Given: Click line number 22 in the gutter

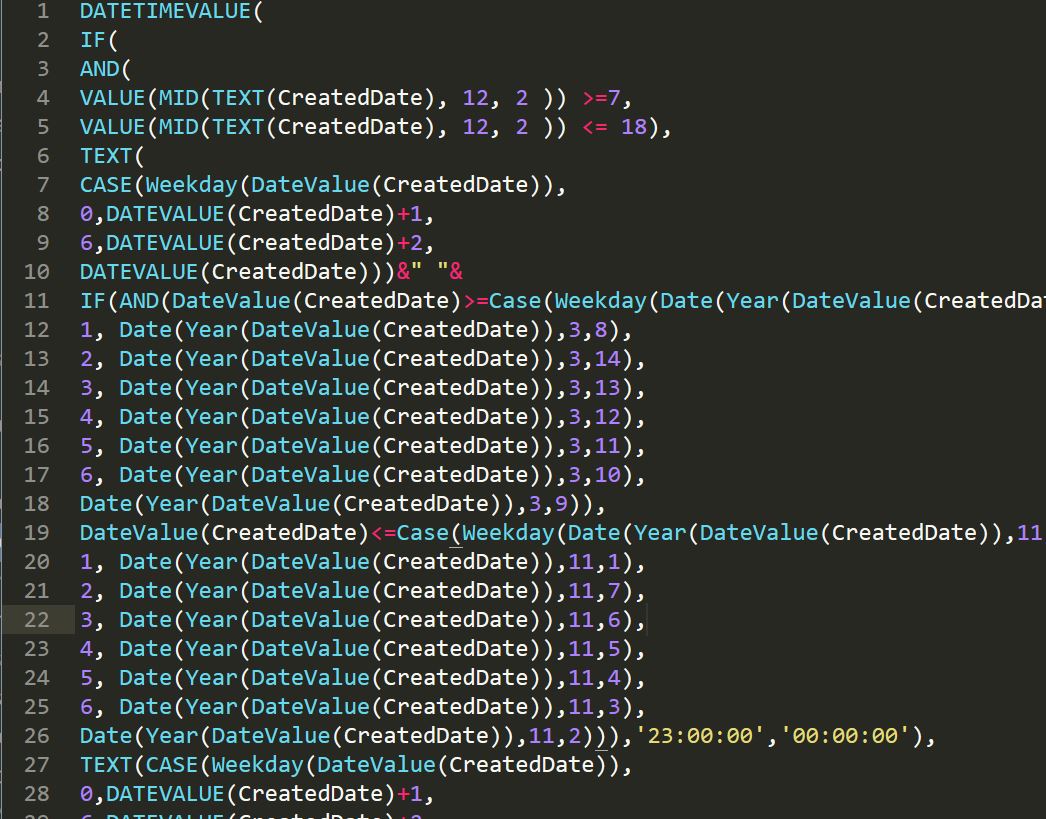Looking at the screenshot, I should (x=37, y=620).
